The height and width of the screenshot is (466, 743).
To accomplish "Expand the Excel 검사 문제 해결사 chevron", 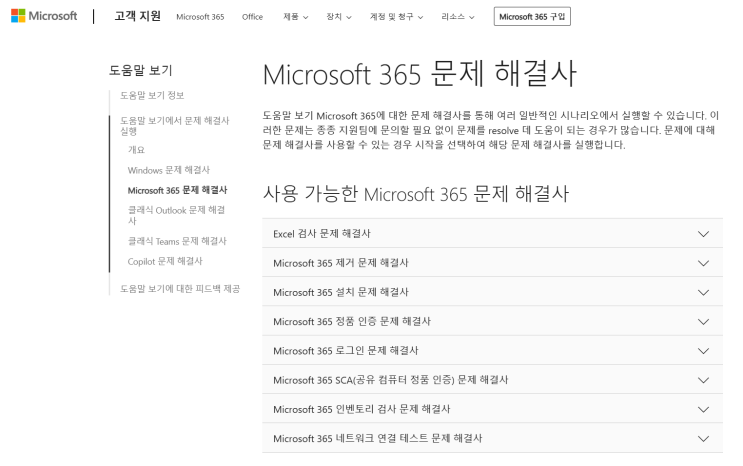I will (703, 234).
